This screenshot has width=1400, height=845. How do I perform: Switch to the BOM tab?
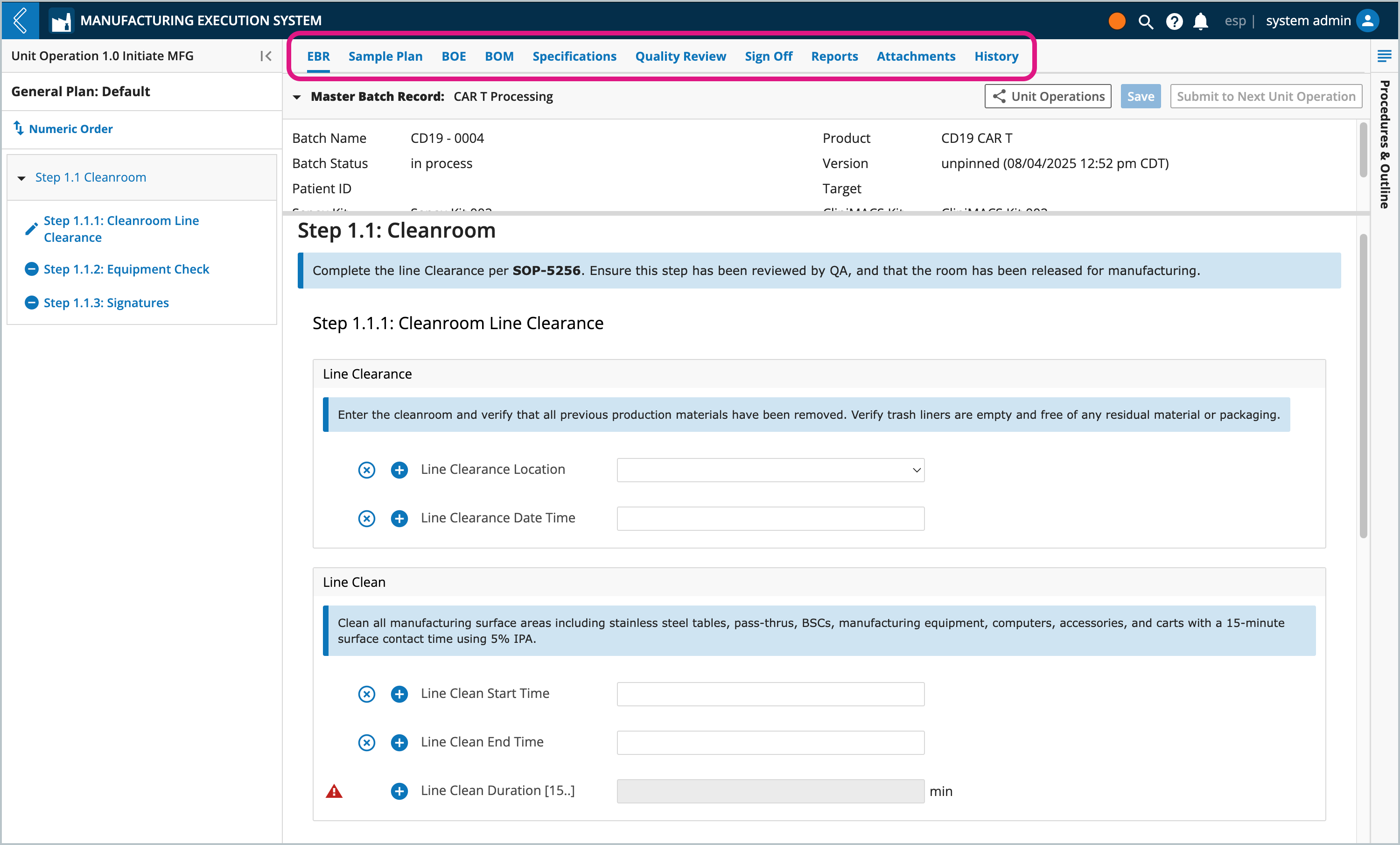pos(499,56)
